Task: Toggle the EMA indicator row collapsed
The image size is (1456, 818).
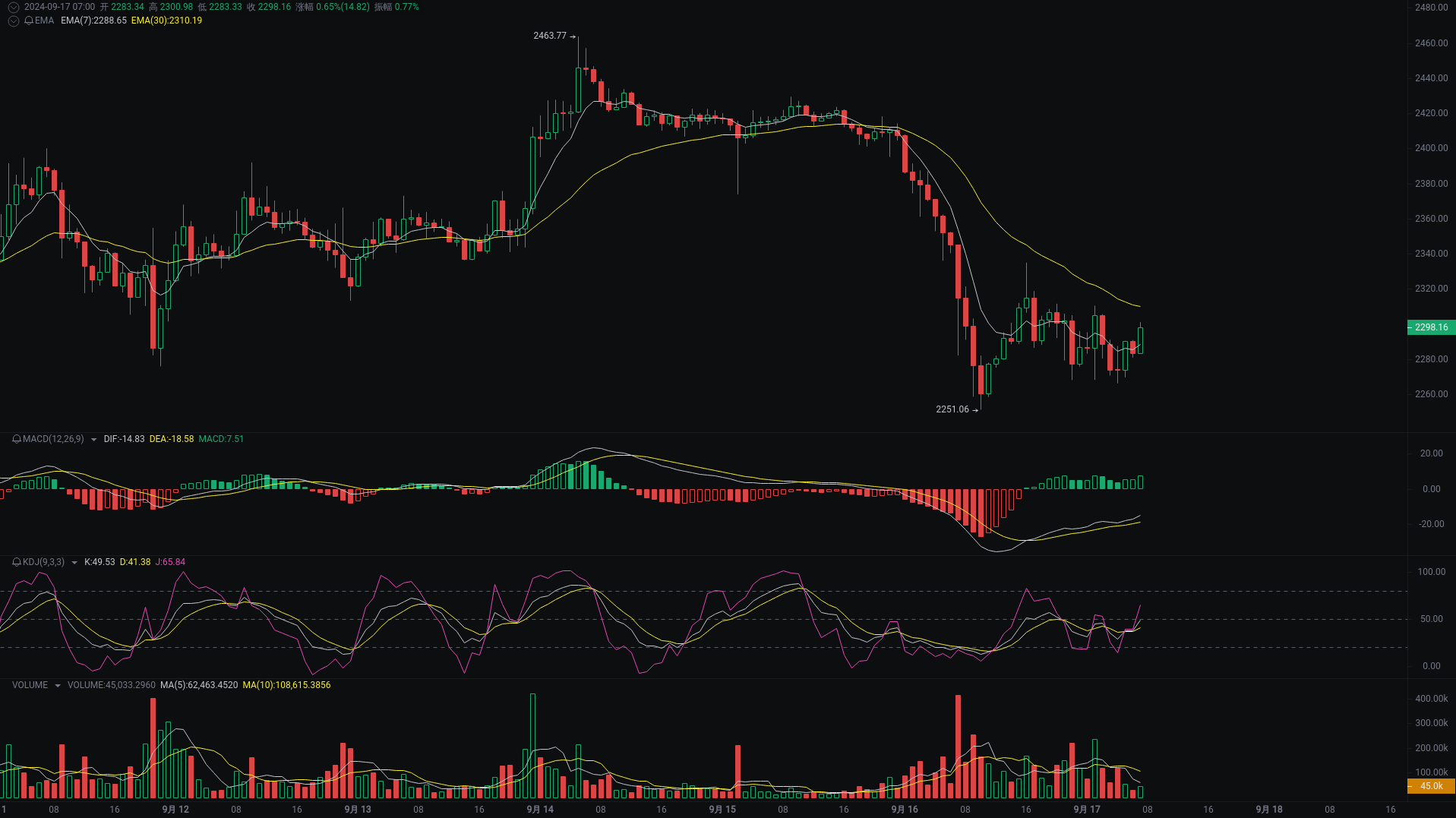Action: click(x=13, y=21)
